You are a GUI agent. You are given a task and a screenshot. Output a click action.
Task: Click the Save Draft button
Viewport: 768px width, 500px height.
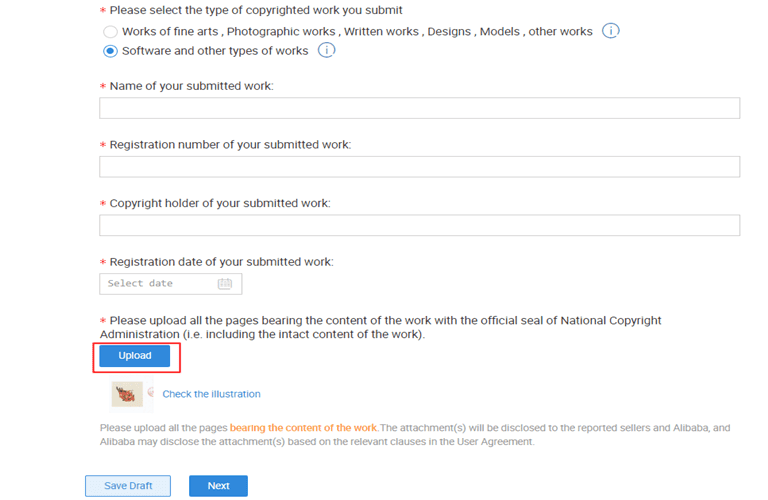(128, 486)
